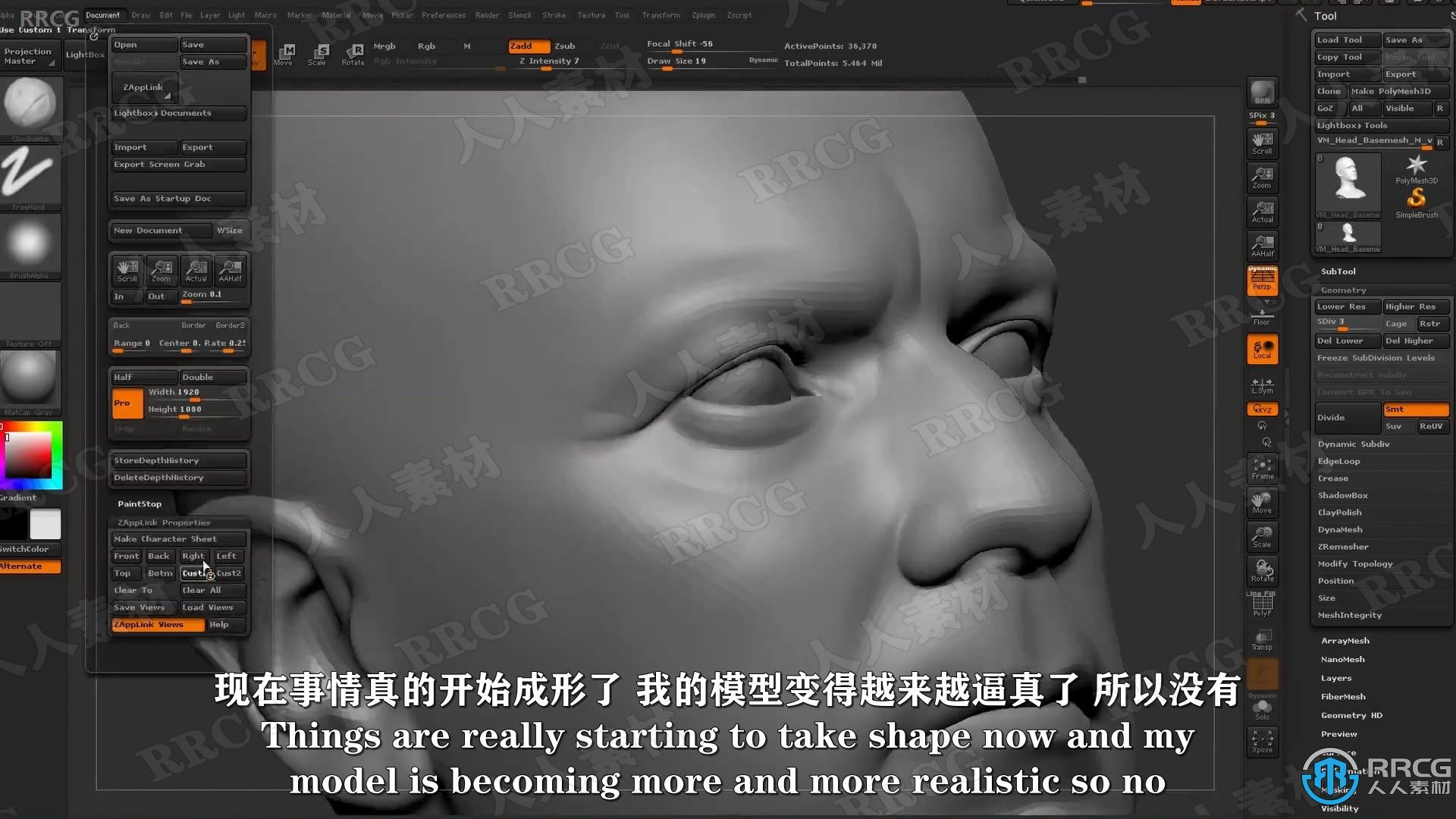
Task: Toggle the Zsub brush mode
Action: [x=567, y=44]
